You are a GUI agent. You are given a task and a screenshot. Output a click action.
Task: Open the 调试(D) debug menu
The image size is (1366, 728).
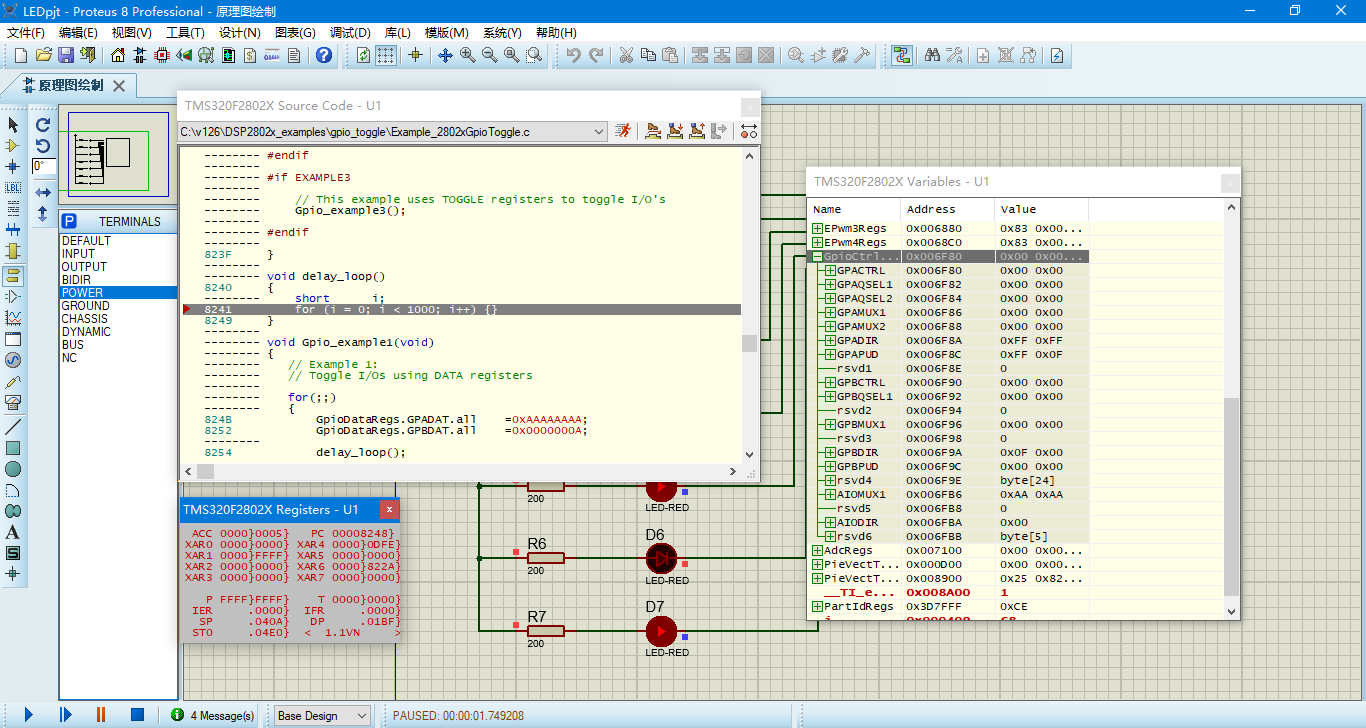[350, 33]
